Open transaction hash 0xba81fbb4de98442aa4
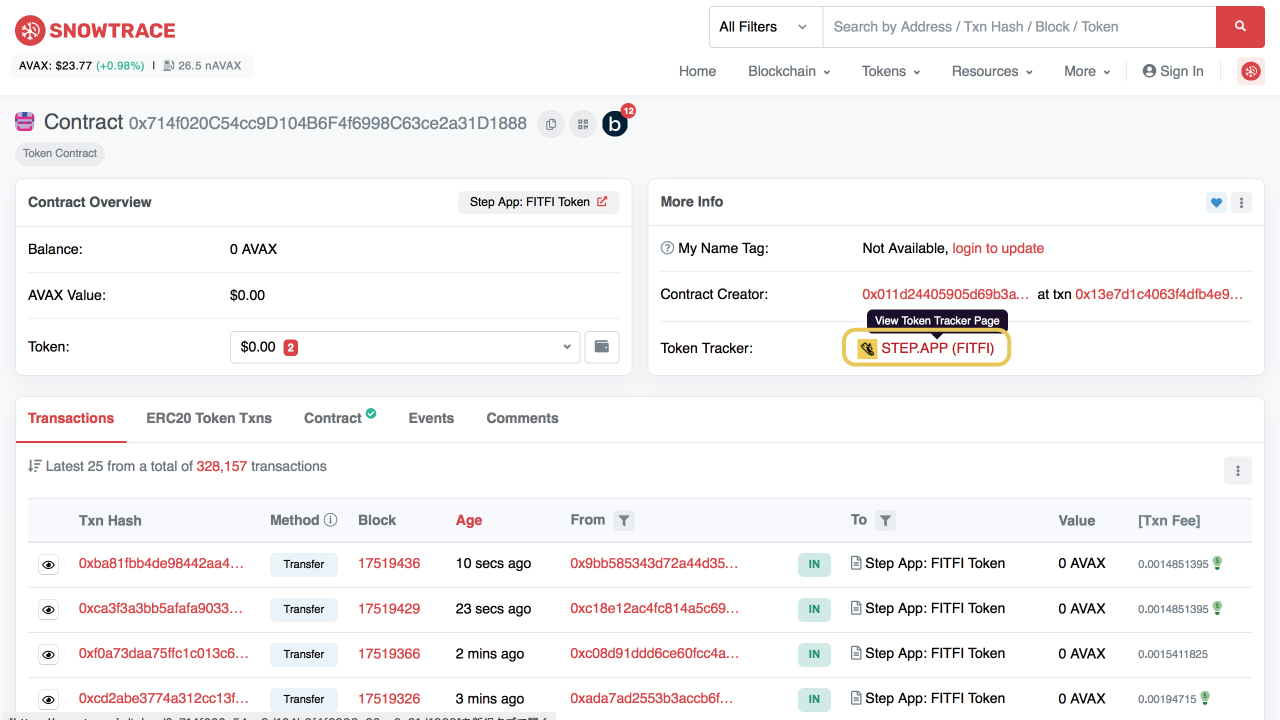 point(161,563)
